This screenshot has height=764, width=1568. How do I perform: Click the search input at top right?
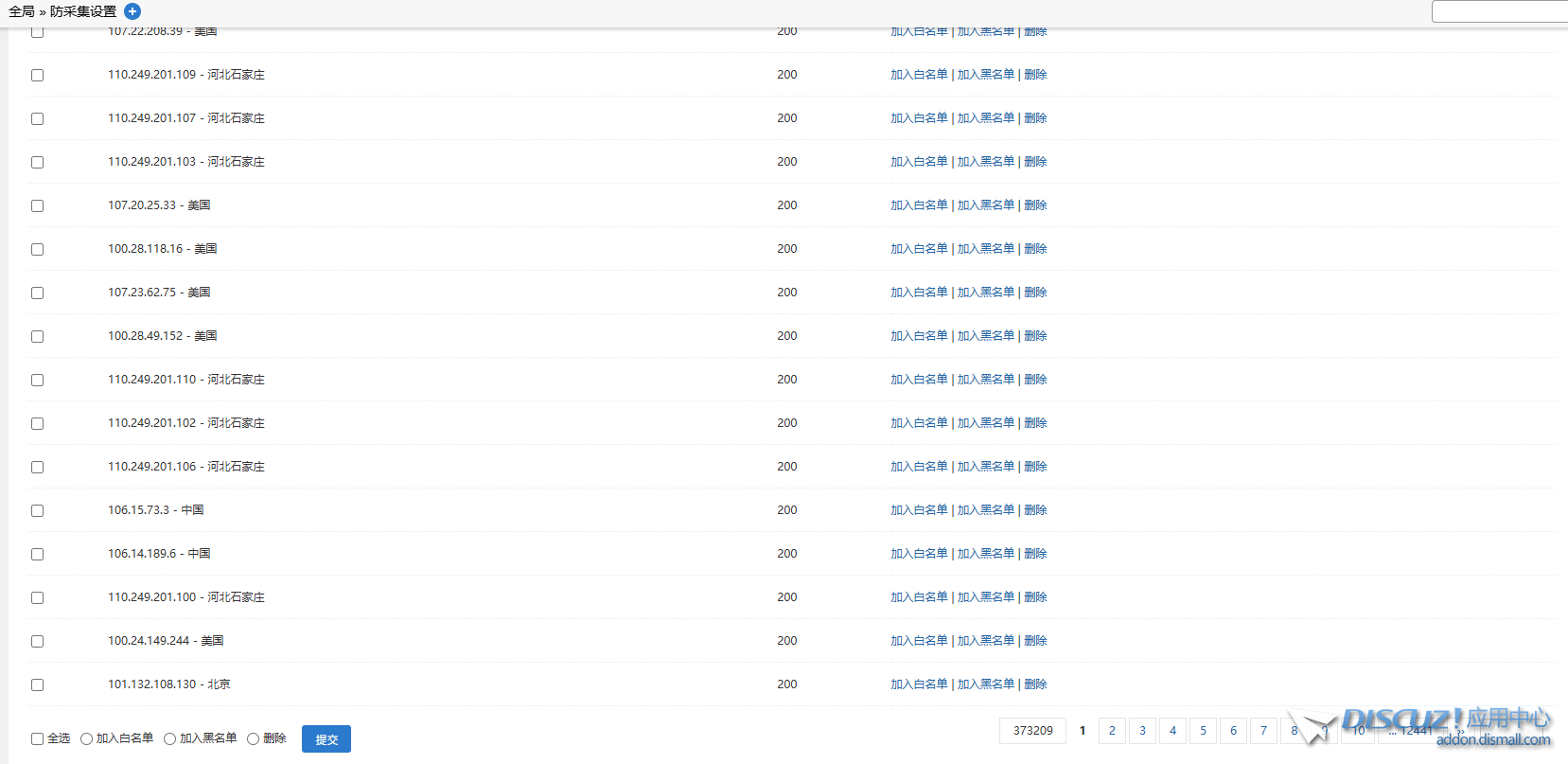point(1499,11)
